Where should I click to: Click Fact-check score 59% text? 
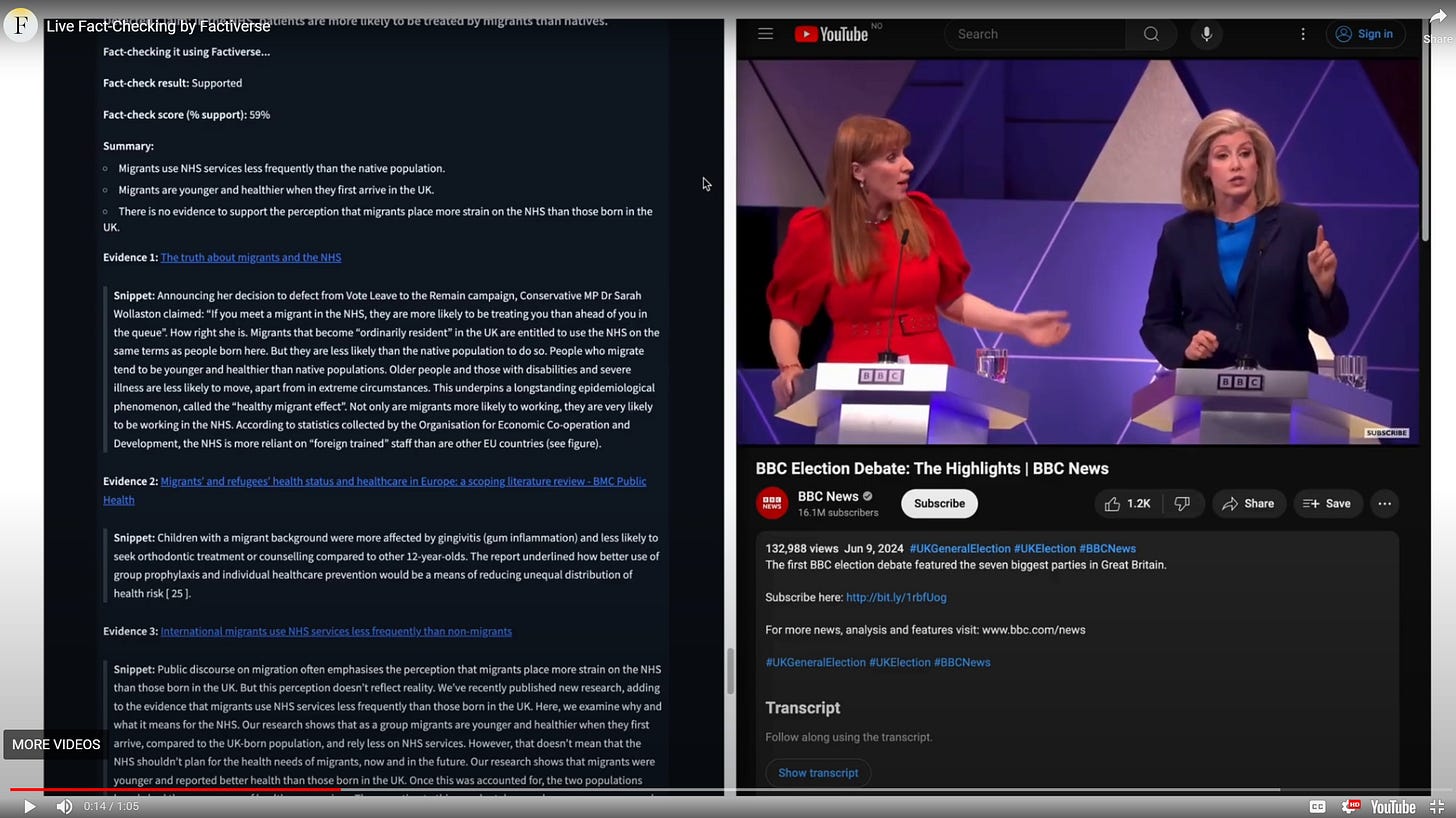(x=186, y=115)
